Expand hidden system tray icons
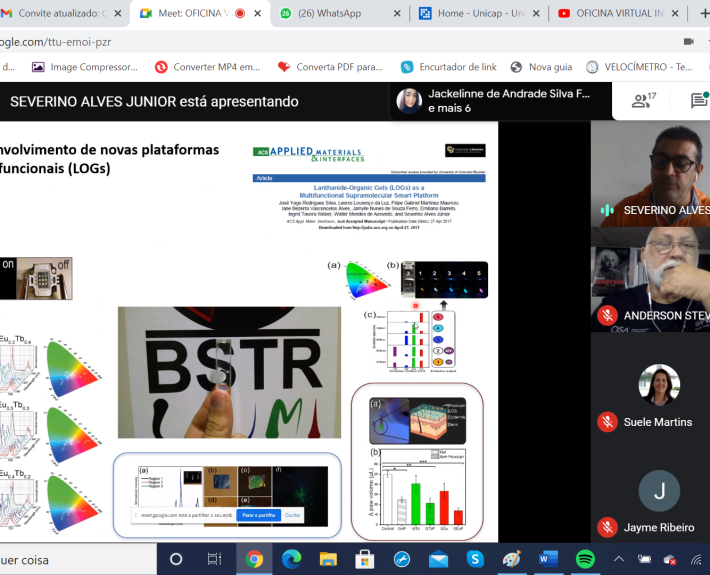 click(x=619, y=559)
